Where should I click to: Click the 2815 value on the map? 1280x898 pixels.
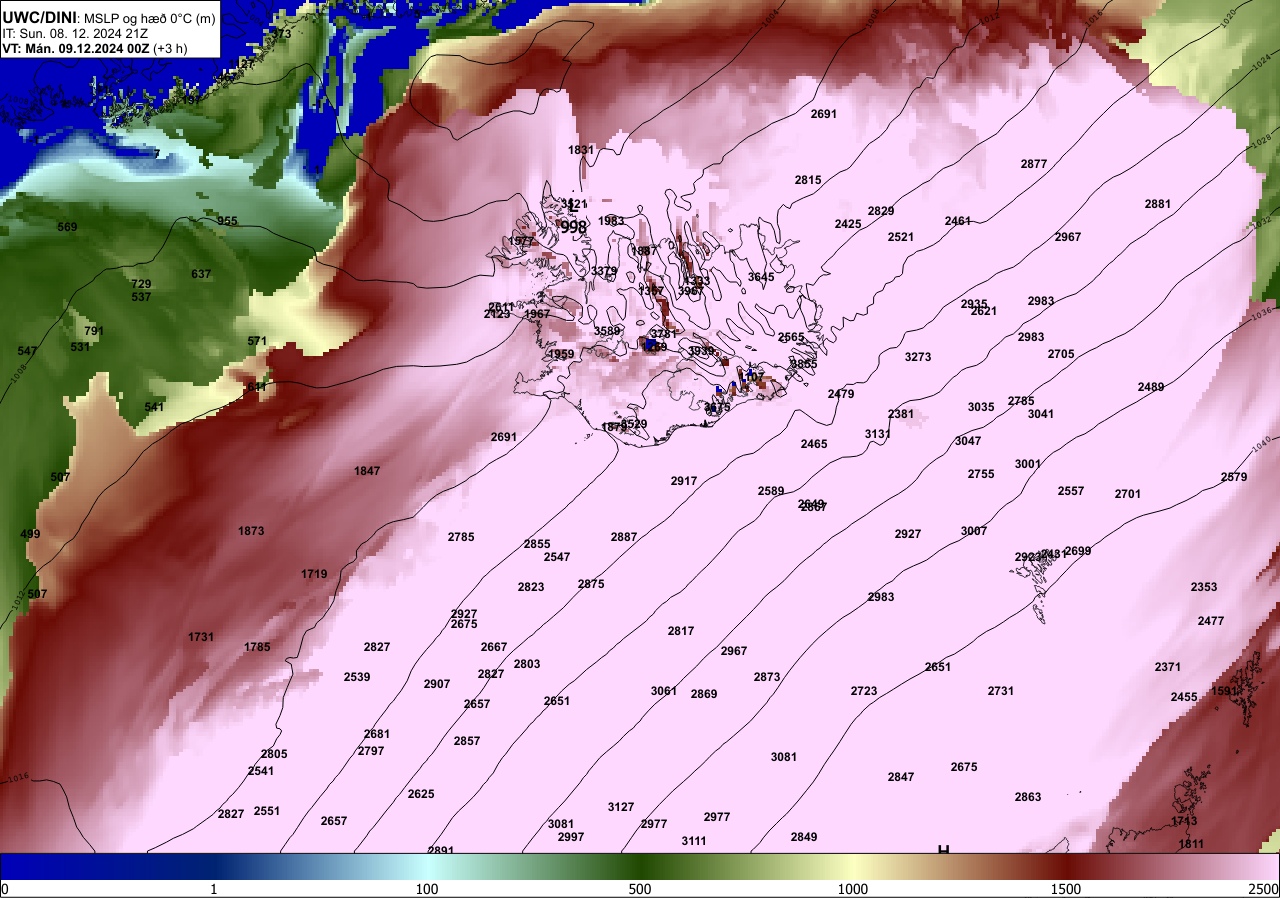[x=808, y=180]
